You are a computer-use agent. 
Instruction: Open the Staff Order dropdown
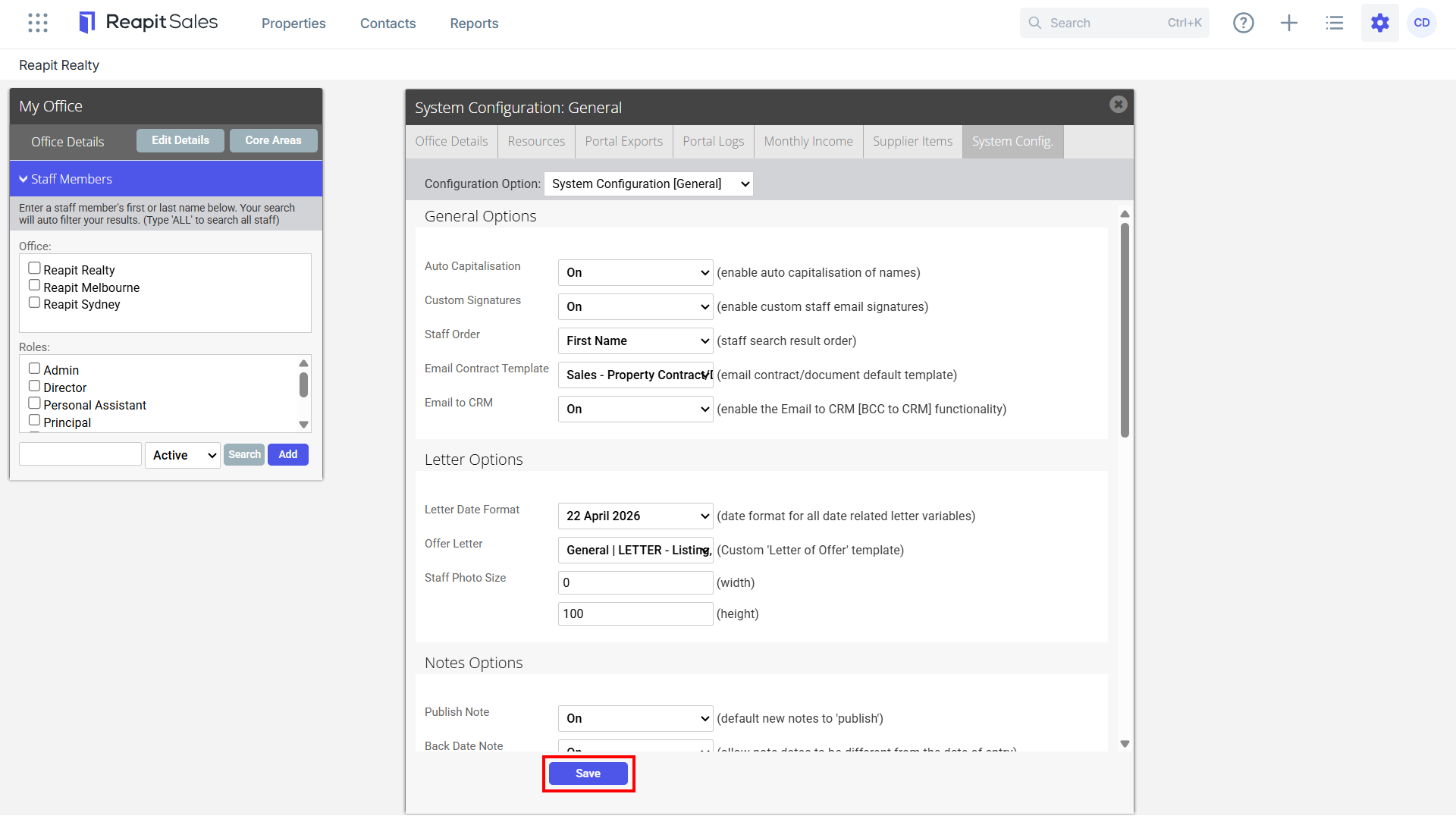pyautogui.click(x=635, y=340)
